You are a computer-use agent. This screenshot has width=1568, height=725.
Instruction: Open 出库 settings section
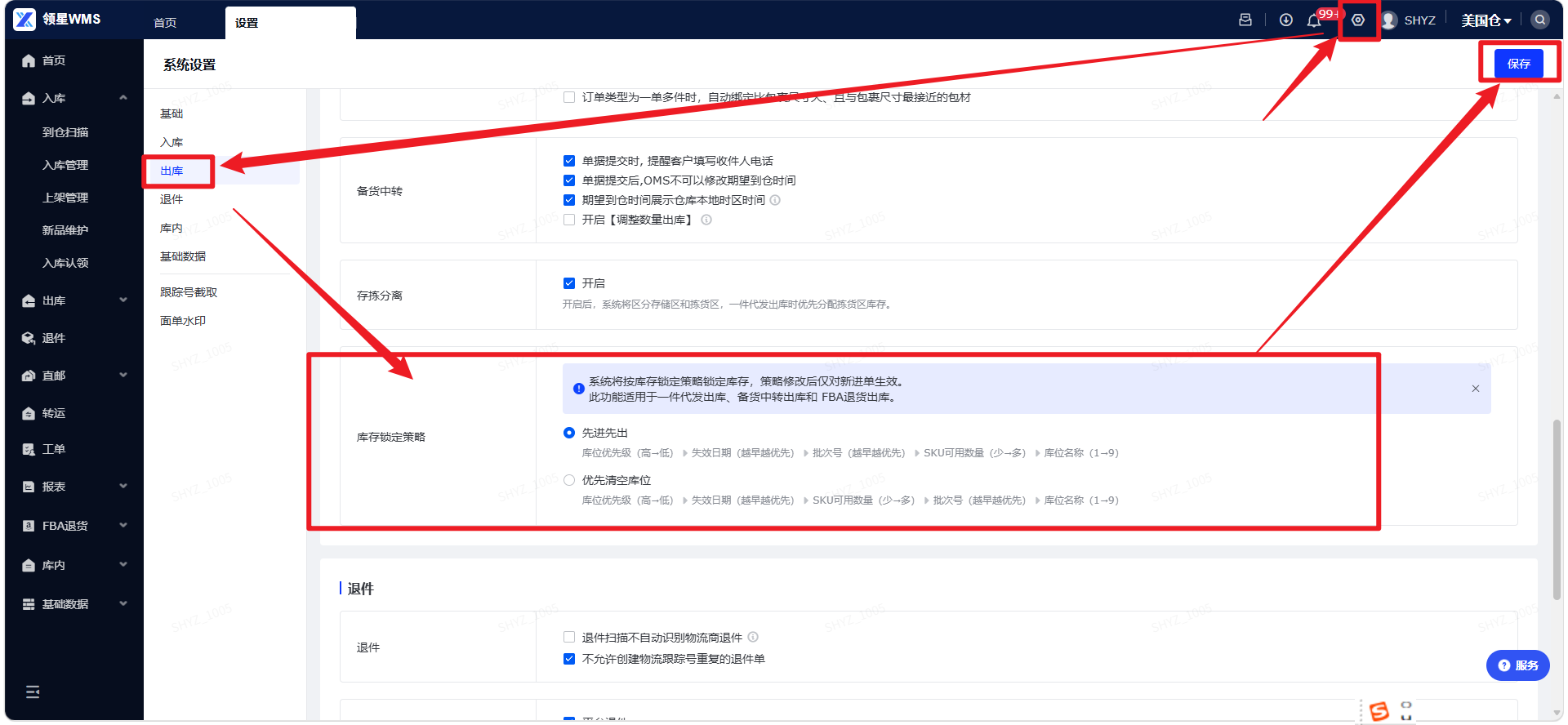(x=171, y=171)
